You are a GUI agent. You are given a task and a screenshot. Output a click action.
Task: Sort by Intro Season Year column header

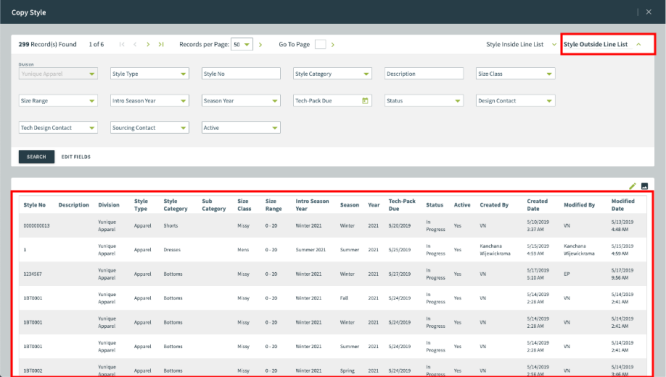pos(312,205)
